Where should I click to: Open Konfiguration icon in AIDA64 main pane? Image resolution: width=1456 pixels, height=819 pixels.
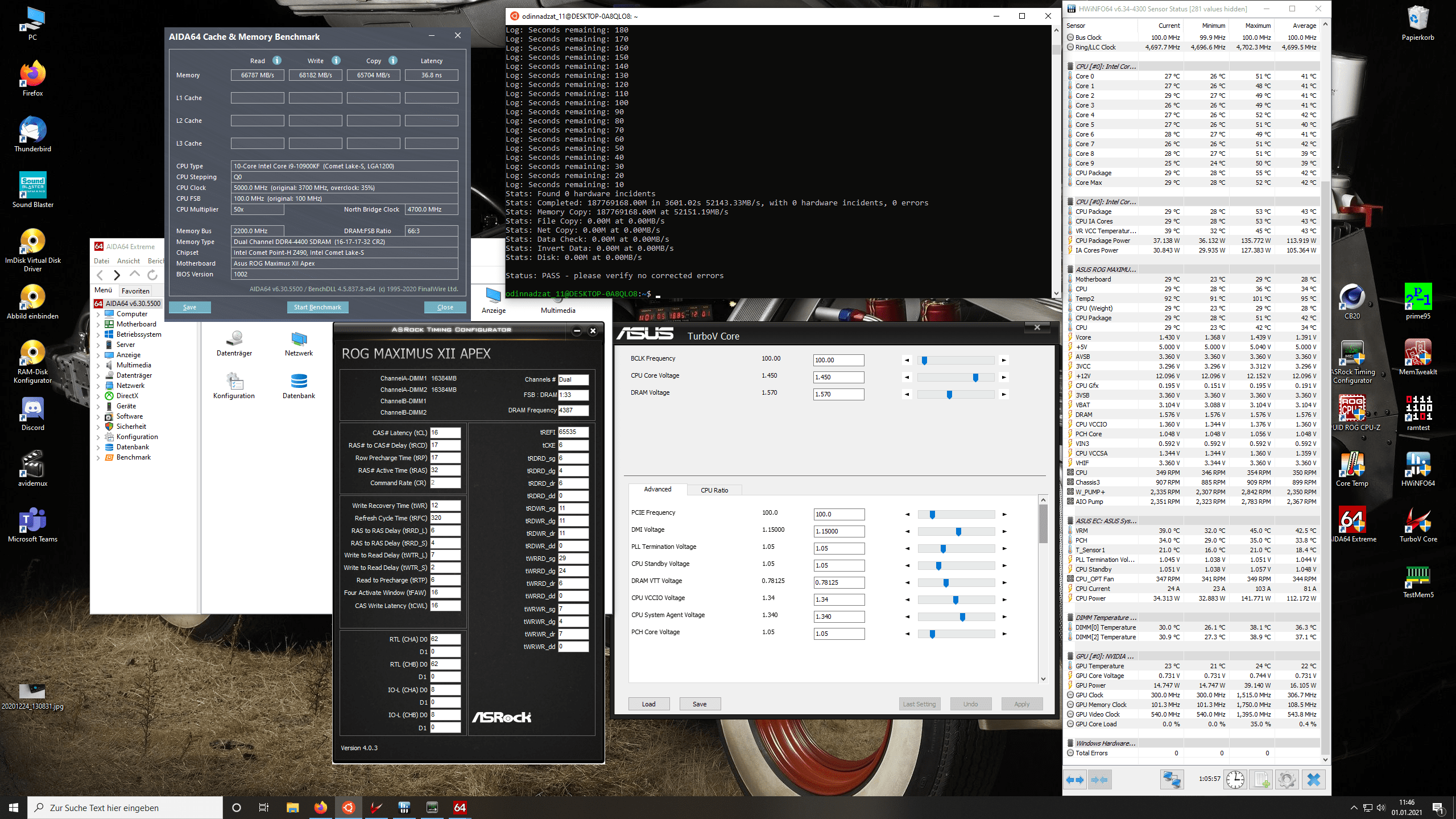click(x=234, y=386)
